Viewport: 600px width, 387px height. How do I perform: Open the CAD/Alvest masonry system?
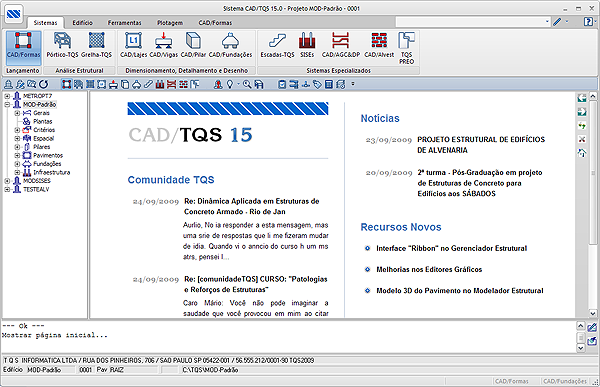[x=379, y=45]
